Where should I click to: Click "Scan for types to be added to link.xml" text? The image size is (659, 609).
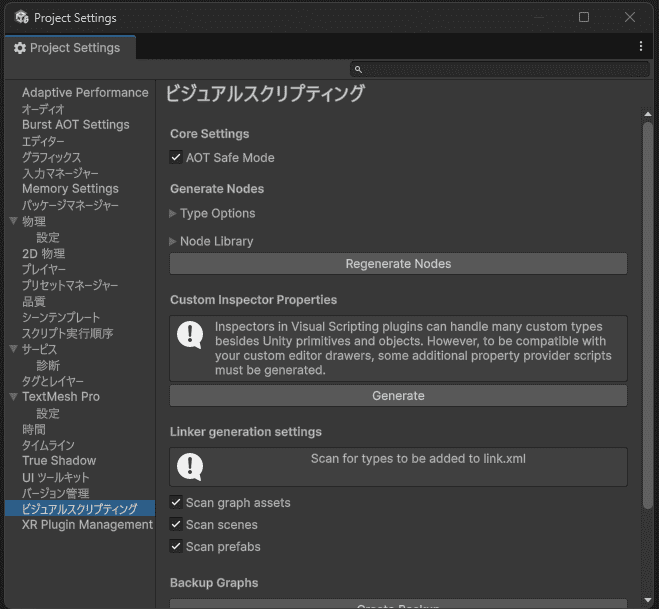418,459
